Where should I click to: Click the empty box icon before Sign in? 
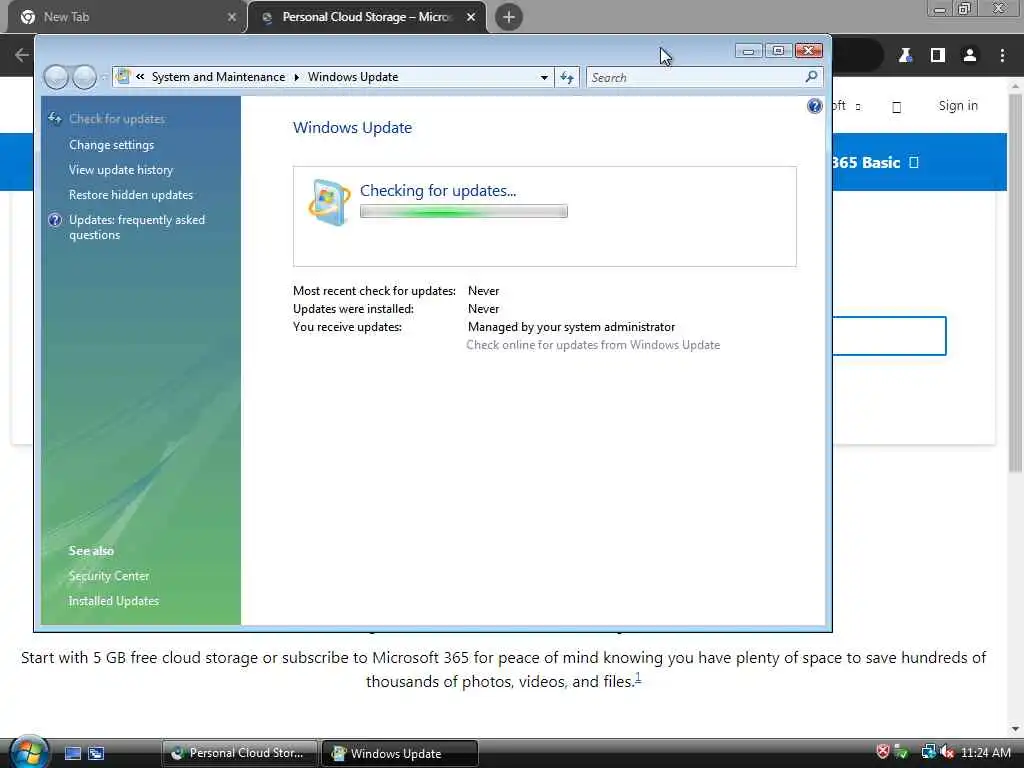[x=897, y=107]
